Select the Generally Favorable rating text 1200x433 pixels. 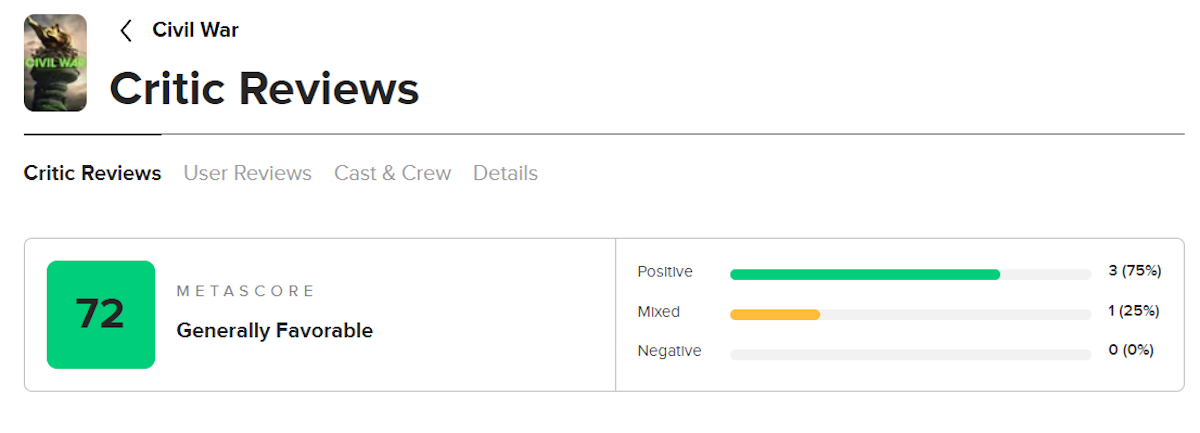(274, 330)
